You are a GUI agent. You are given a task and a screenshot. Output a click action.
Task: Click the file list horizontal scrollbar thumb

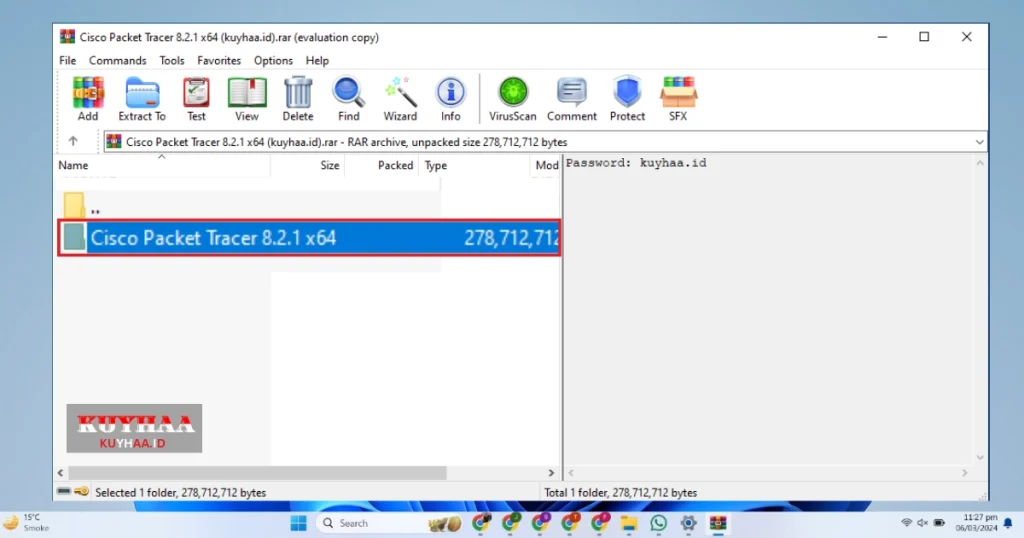257,472
